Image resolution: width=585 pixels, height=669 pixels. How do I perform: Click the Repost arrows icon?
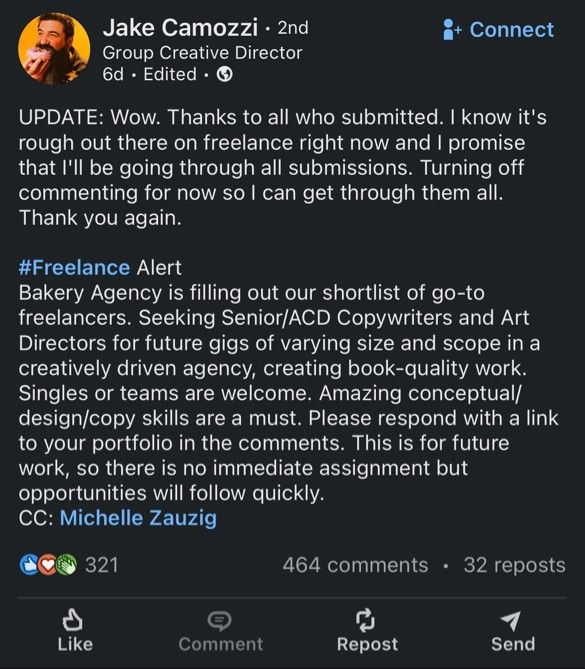tap(366, 620)
